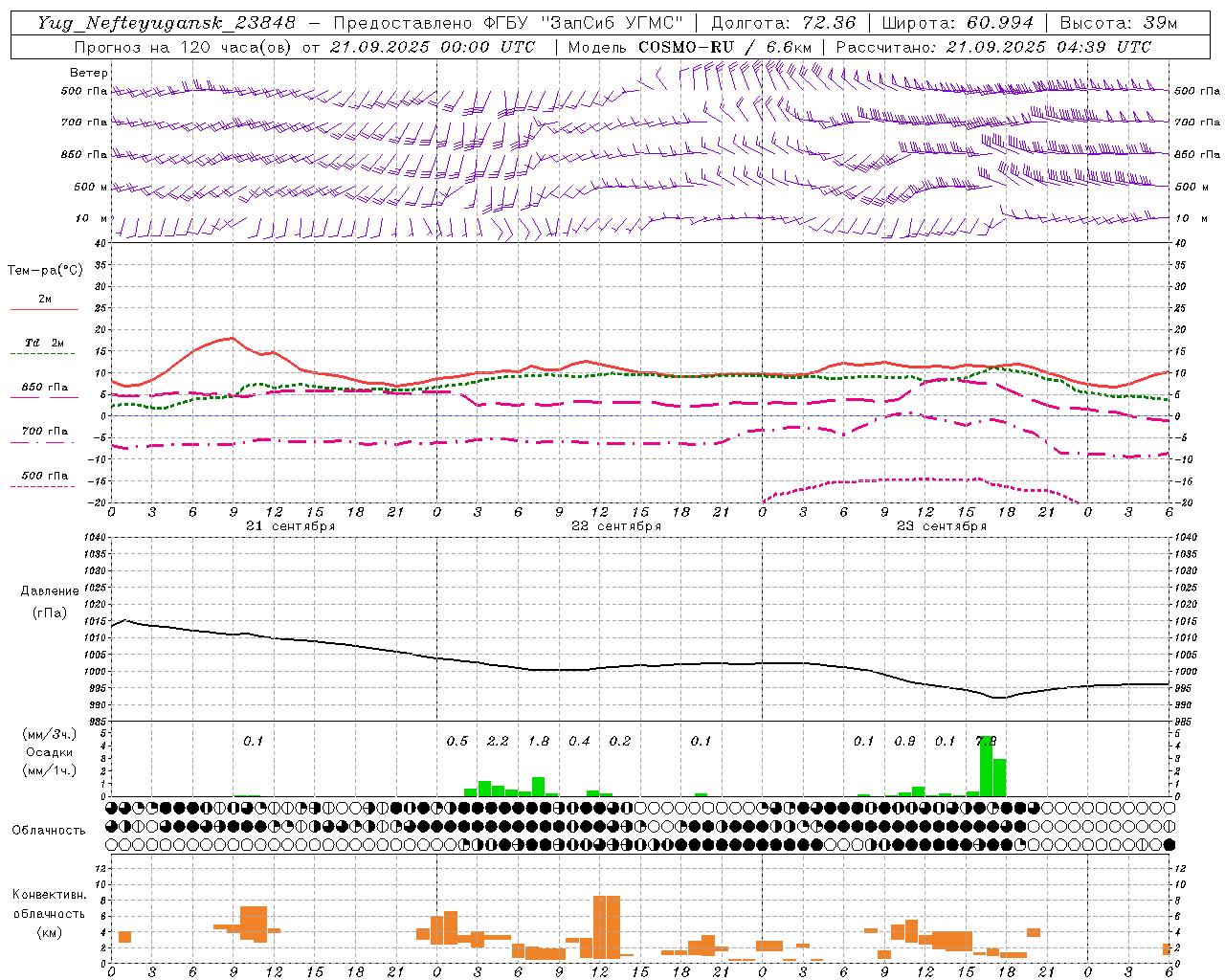1225x980 pixels.
Task: Click the Облачность row label
Action: tap(49, 831)
